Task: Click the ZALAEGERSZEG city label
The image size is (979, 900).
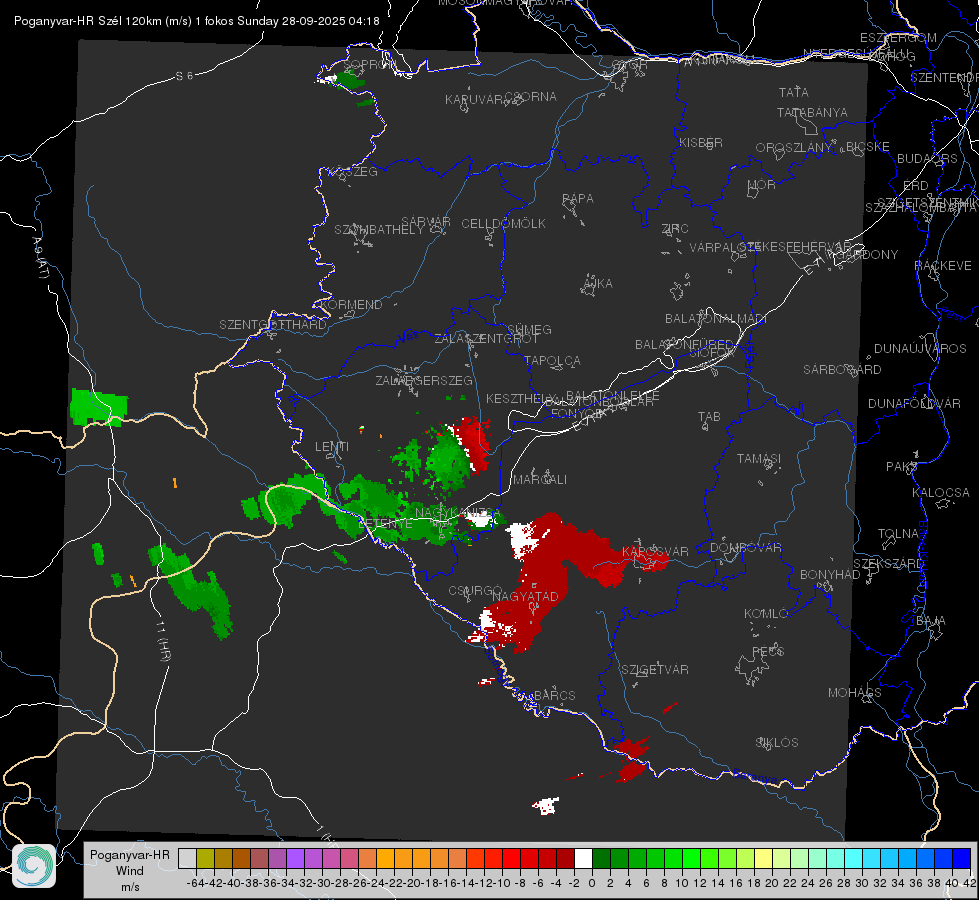Action: (x=424, y=380)
